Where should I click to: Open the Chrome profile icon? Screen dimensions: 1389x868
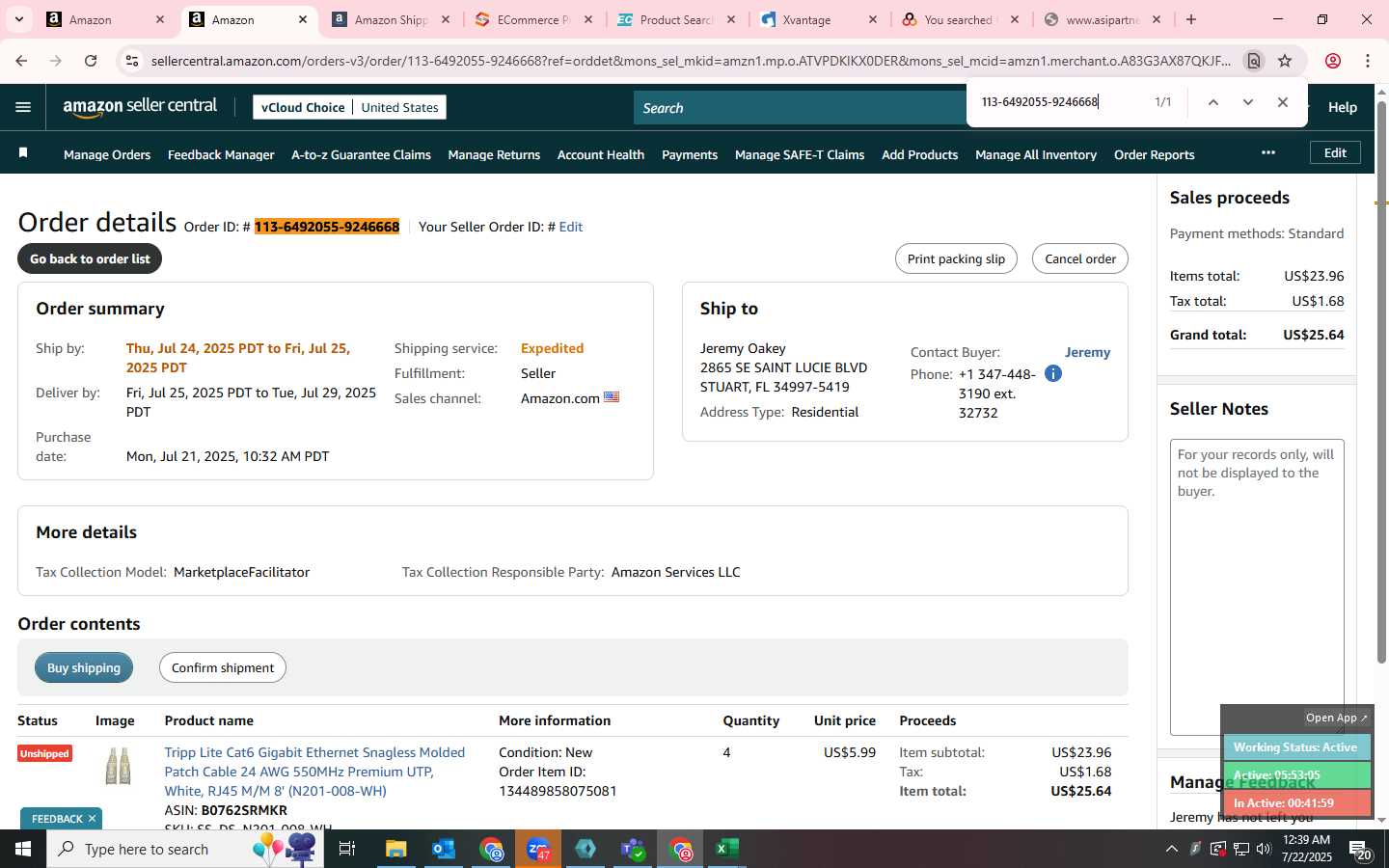[1333, 61]
